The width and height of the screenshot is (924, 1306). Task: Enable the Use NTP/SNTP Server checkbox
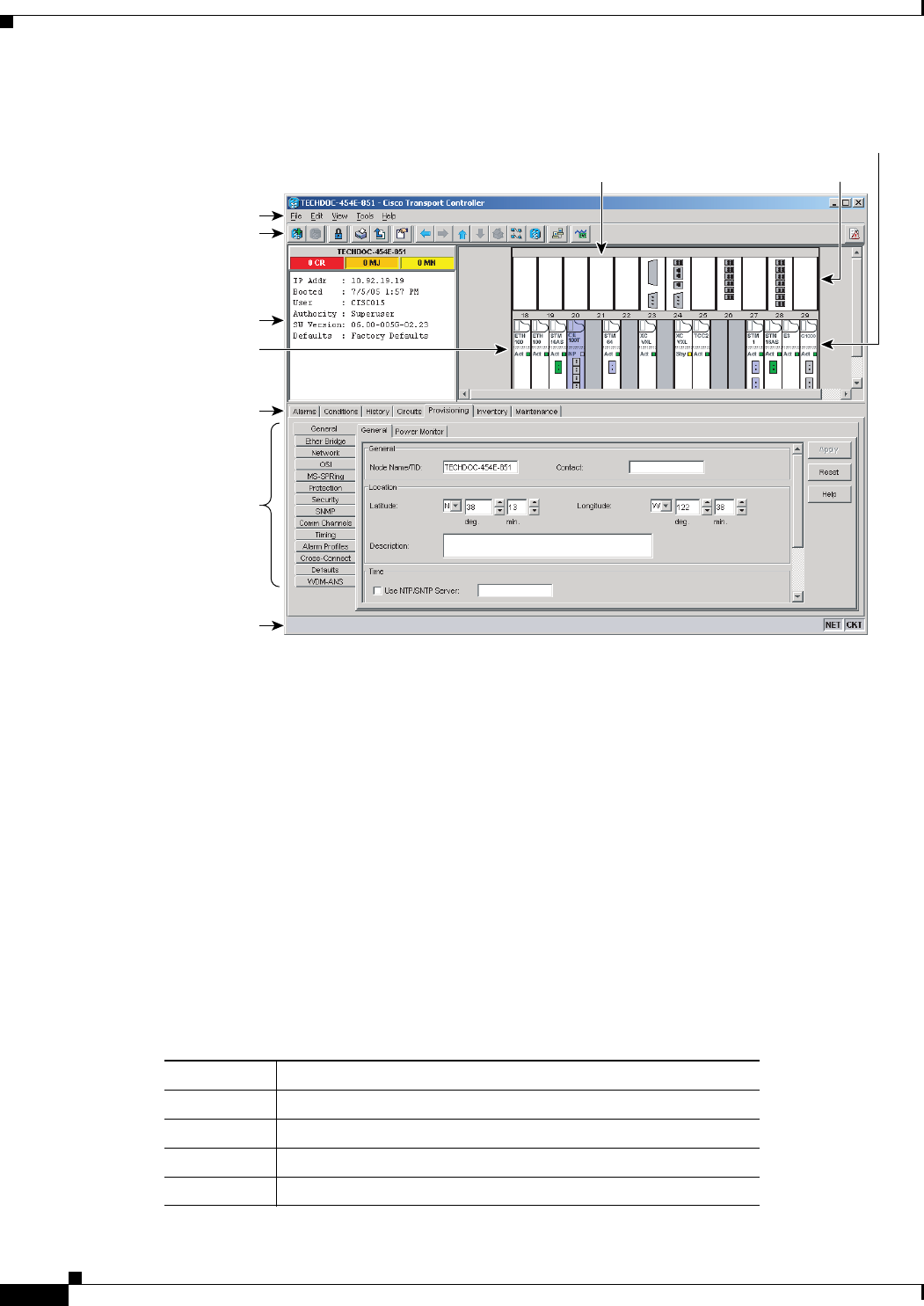378,591
